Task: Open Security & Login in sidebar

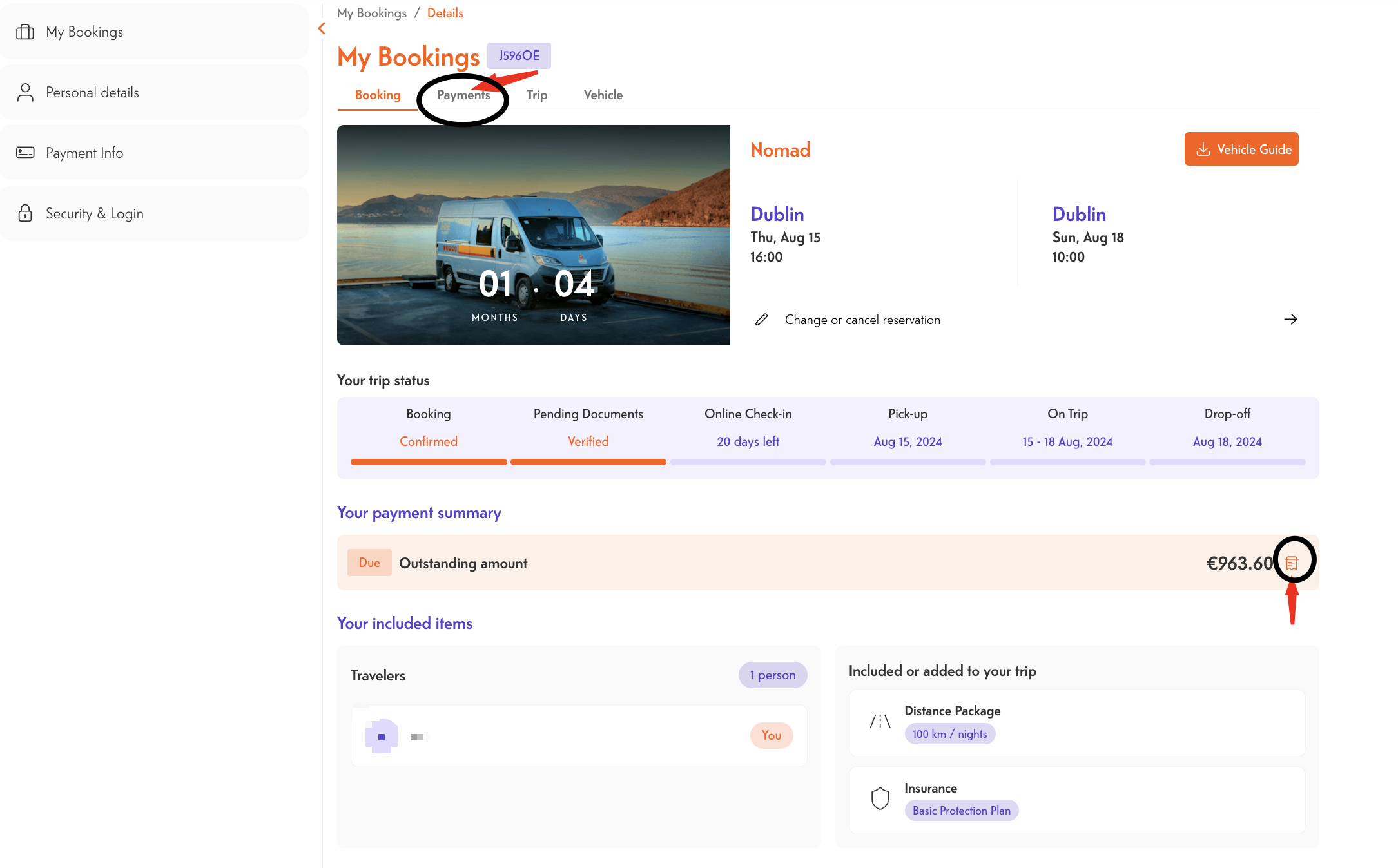Action: (154, 213)
